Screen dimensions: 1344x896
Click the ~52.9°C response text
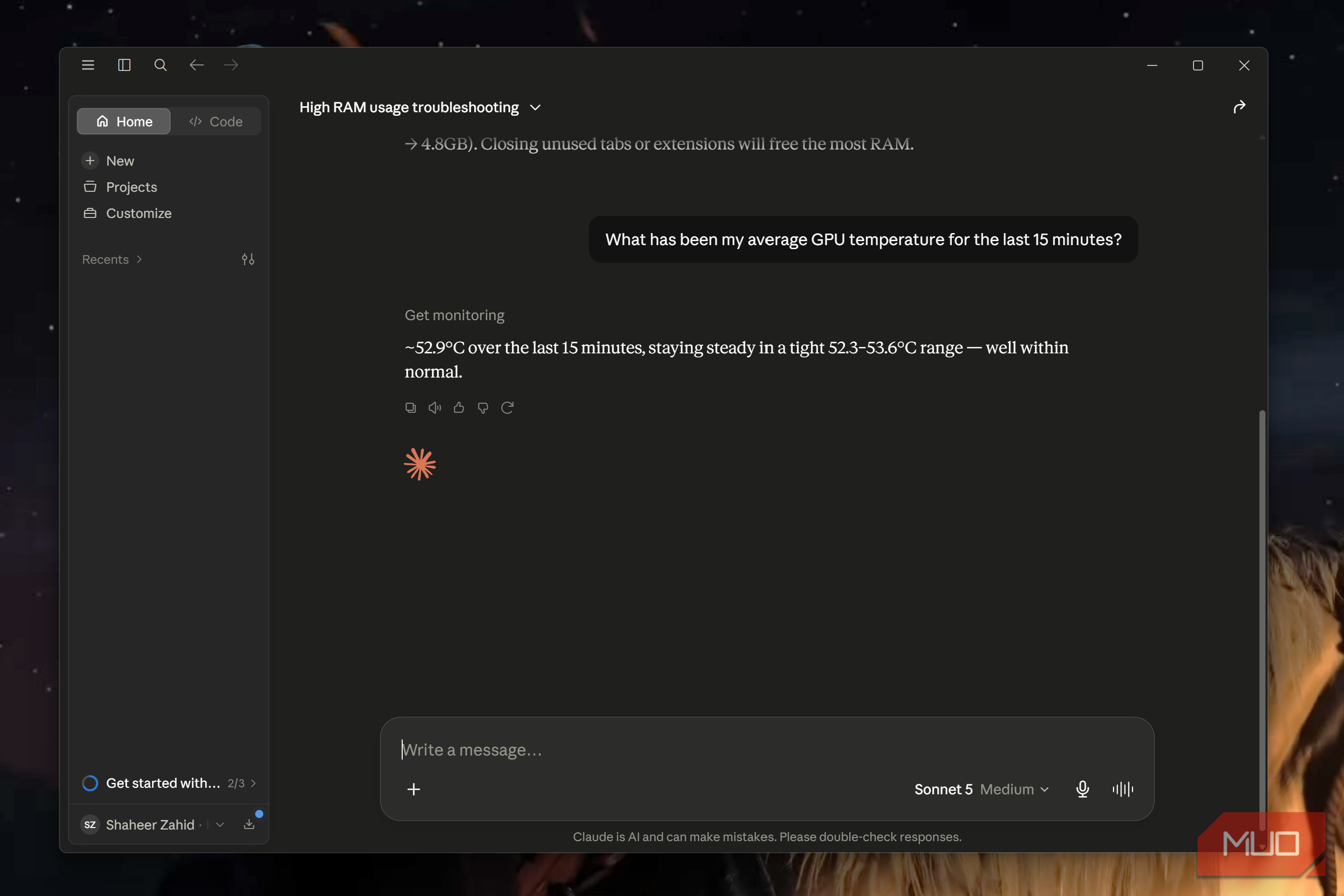point(736,359)
